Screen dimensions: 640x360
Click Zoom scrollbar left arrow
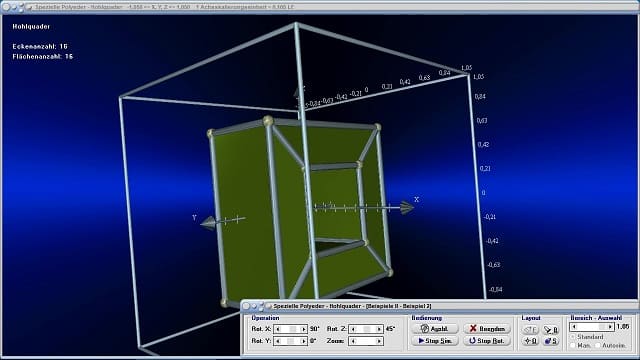(353, 341)
